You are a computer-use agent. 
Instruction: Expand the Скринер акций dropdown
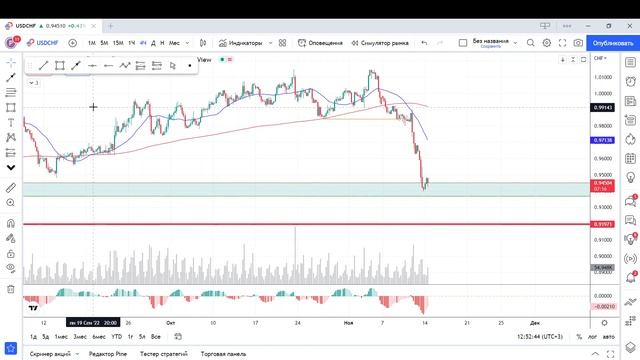[x=77, y=354]
